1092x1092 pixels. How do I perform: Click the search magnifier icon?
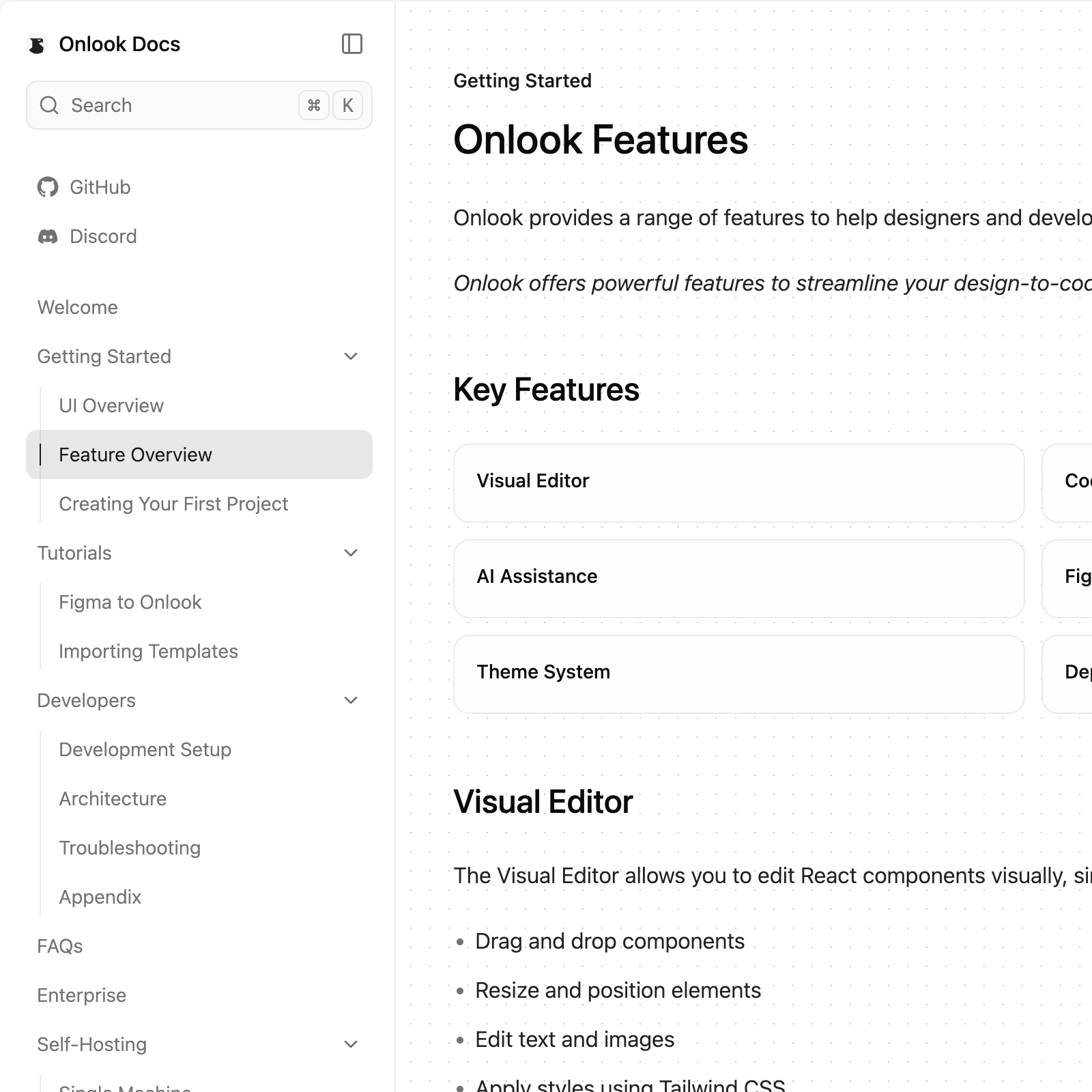tap(49, 105)
